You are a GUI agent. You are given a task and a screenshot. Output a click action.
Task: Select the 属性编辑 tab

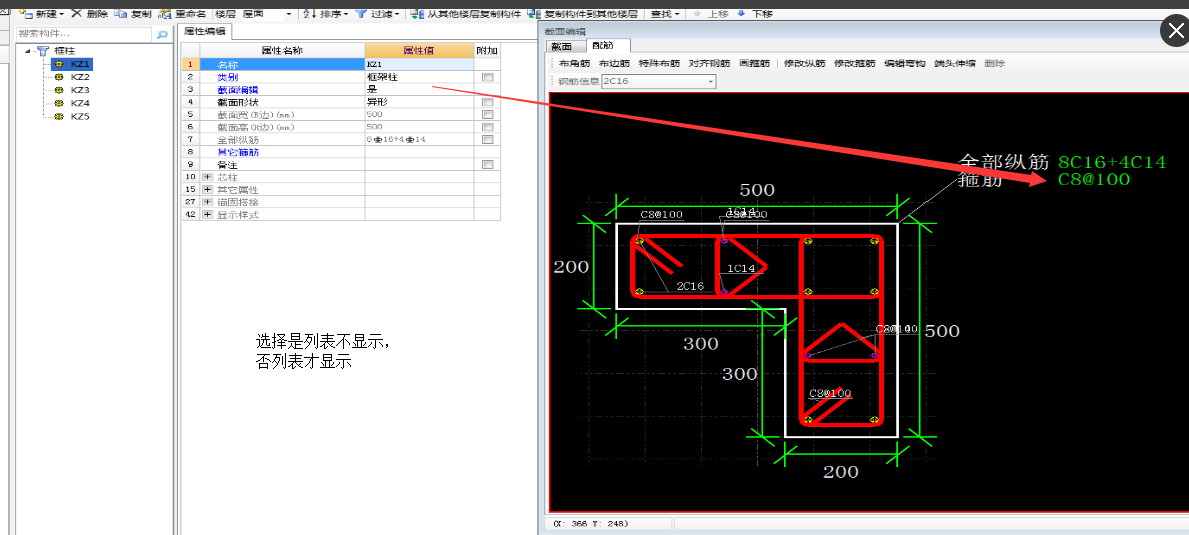(x=206, y=31)
